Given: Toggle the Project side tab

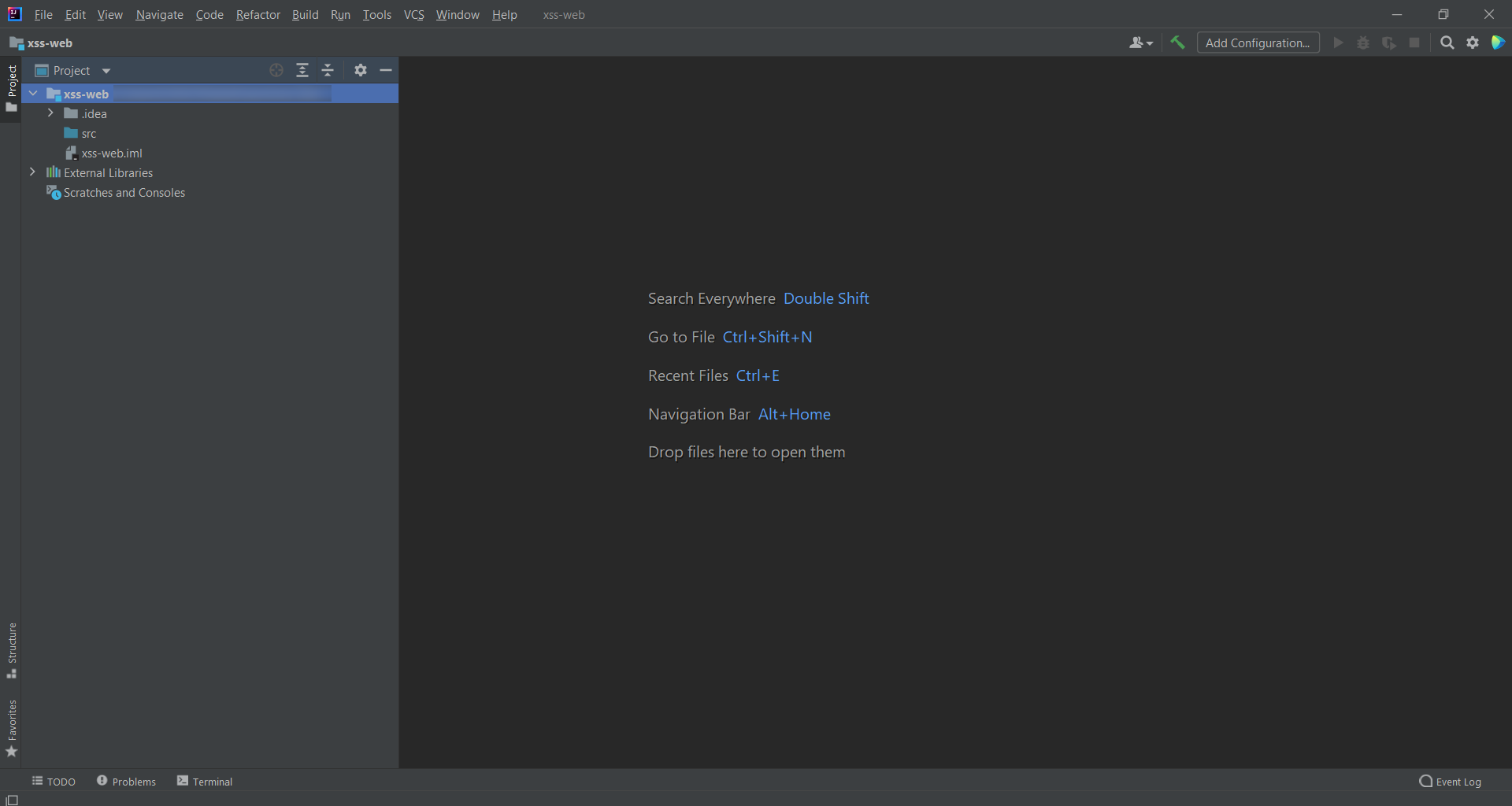Looking at the screenshot, I should pyautogui.click(x=11, y=88).
